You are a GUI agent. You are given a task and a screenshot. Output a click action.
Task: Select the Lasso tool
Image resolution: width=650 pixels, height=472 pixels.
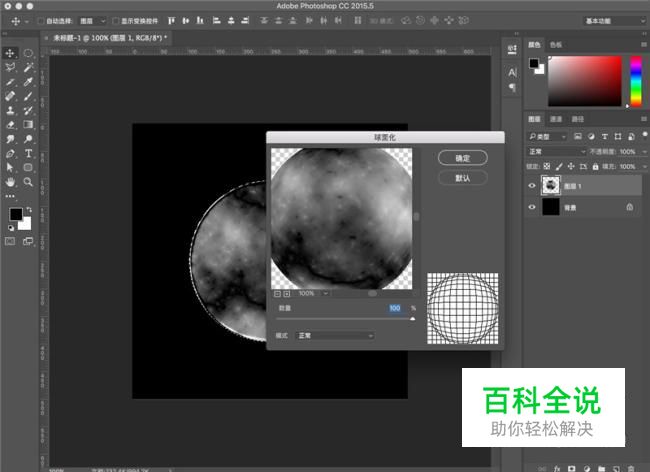[x=10, y=67]
